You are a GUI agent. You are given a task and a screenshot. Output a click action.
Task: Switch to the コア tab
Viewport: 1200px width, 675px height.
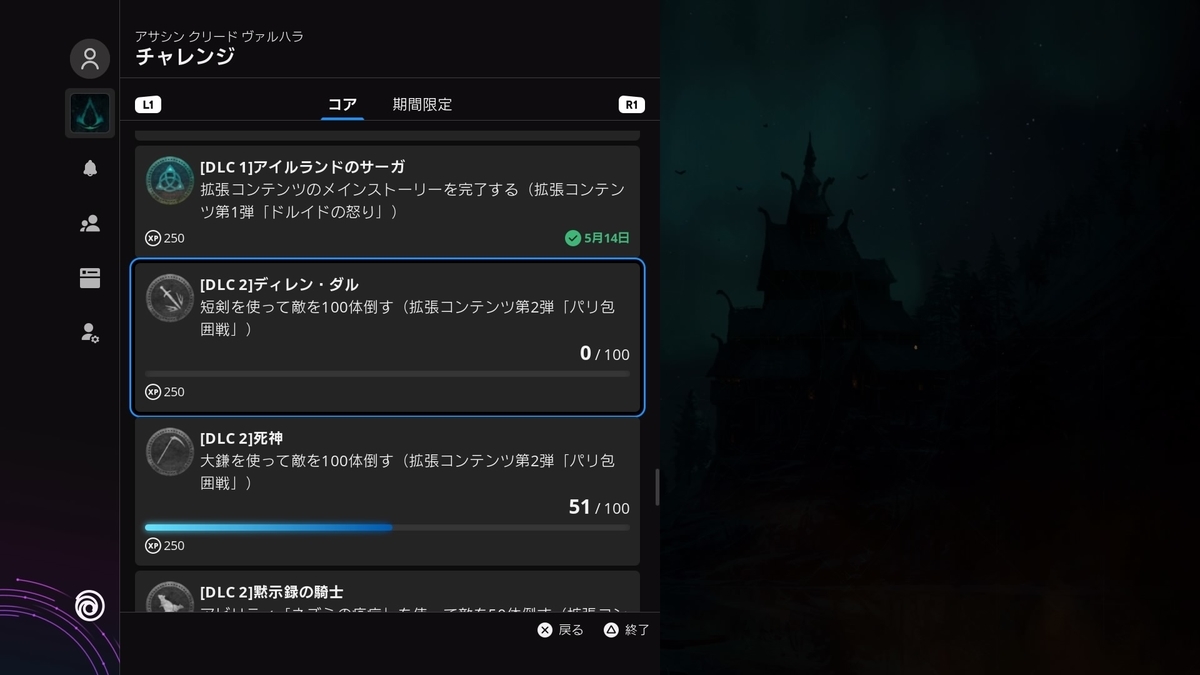point(342,104)
